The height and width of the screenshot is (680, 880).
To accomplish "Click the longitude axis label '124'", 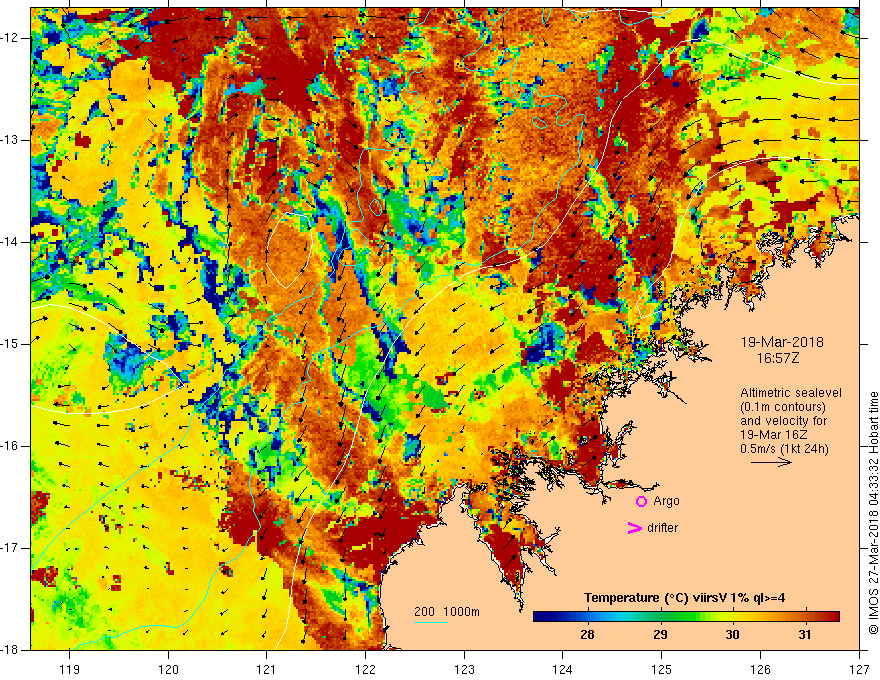I will click(563, 669).
